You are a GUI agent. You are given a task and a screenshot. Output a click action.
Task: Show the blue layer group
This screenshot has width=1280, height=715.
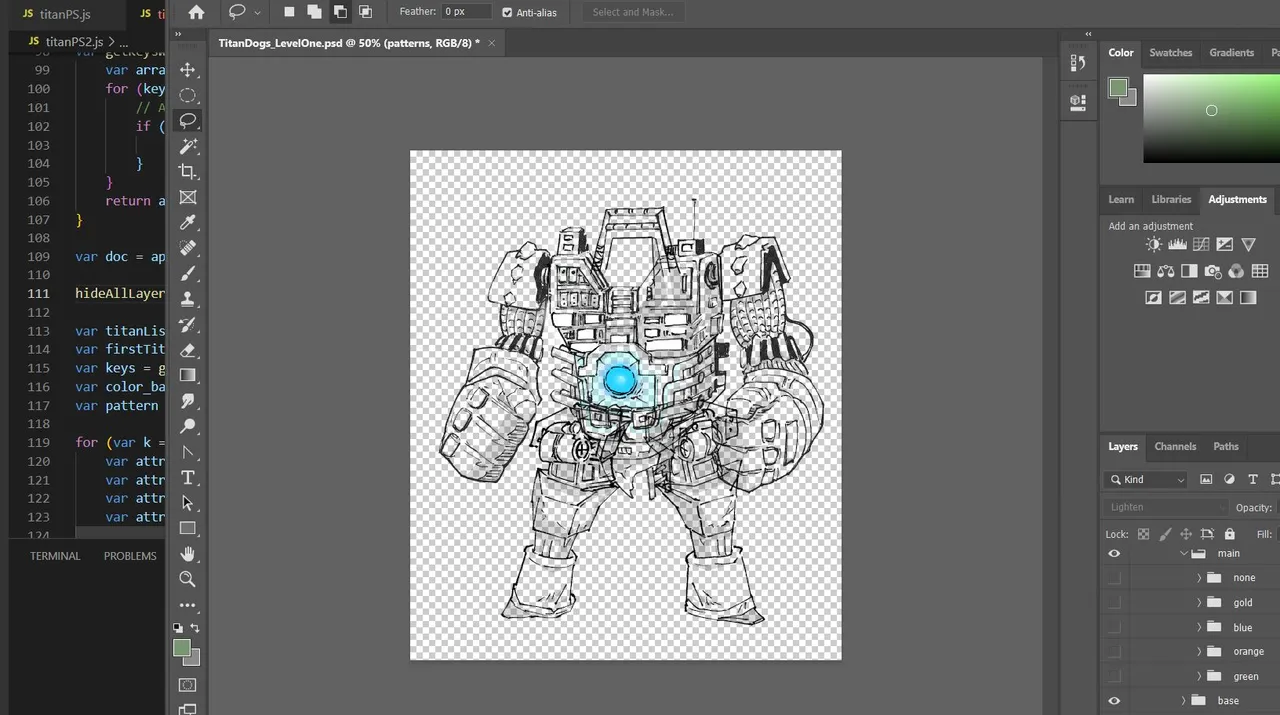(1114, 628)
